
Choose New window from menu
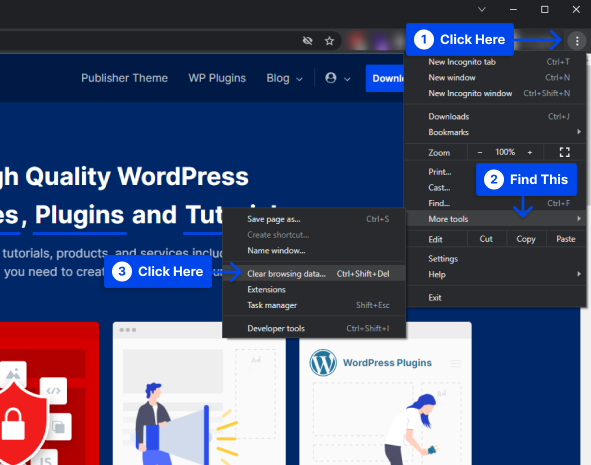495,78
